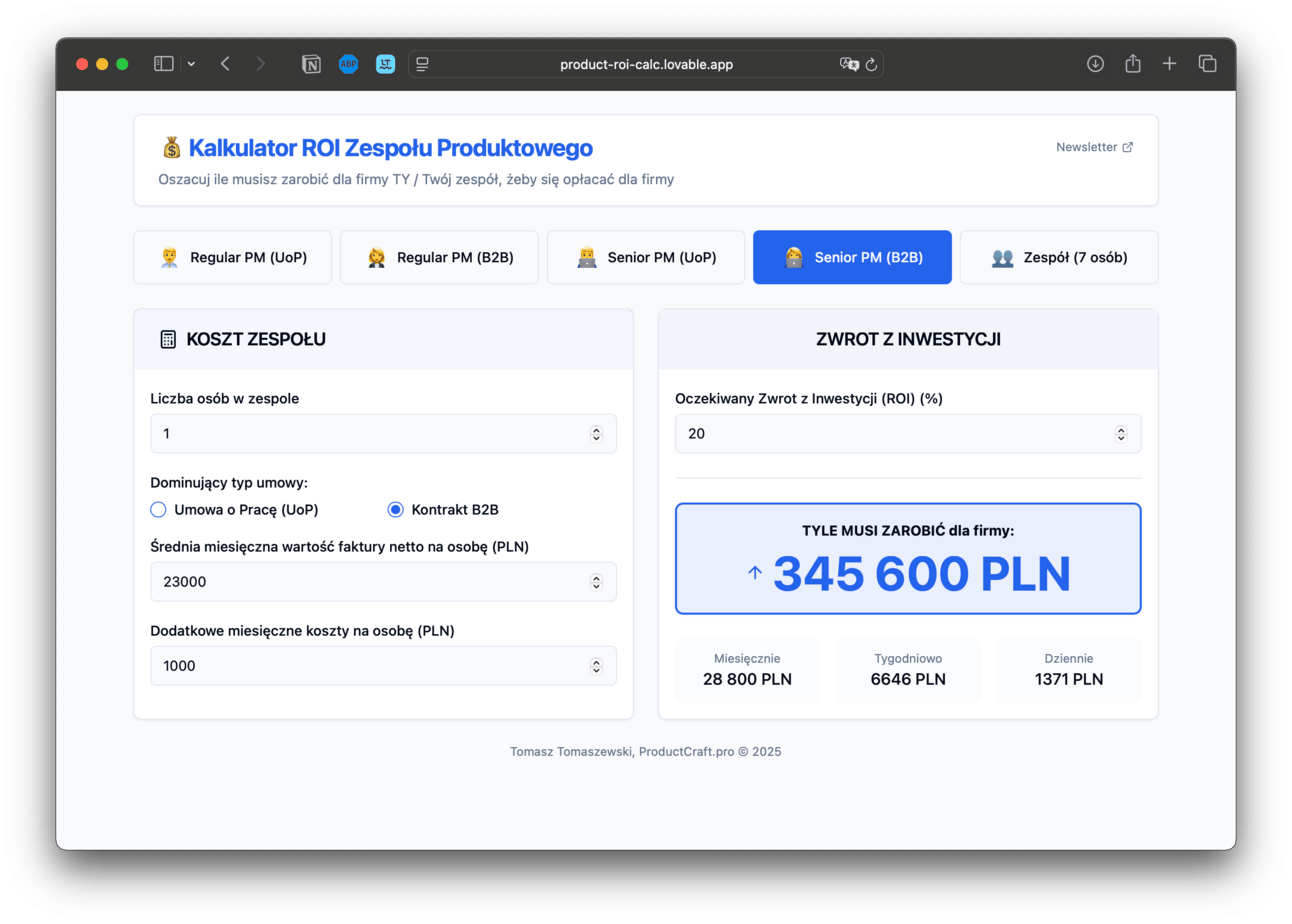The height and width of the screenshot is (924, 1292).
Task: Reload the page with refresh icon
Action: [x=871, y=64]
